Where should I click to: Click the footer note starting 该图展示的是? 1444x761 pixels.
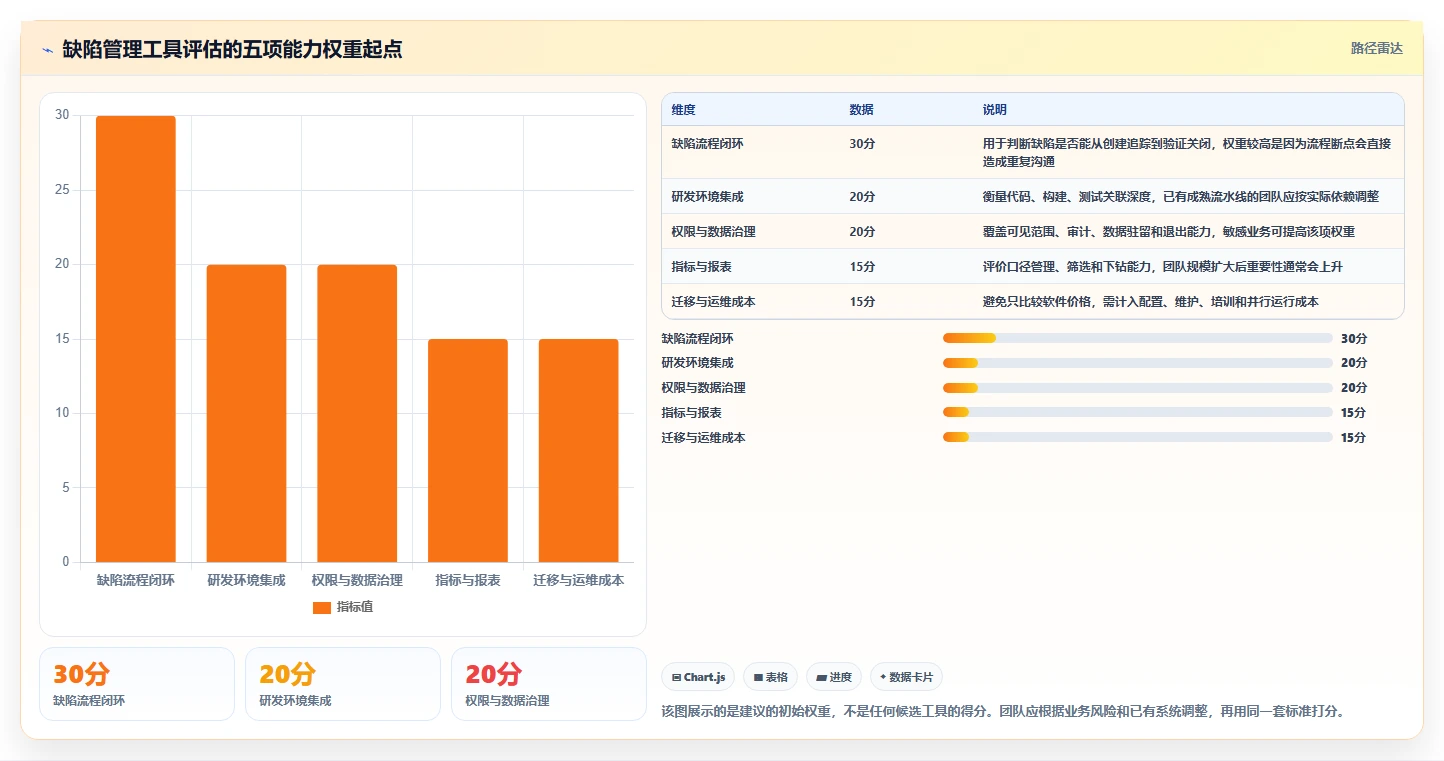[1003, 712]
